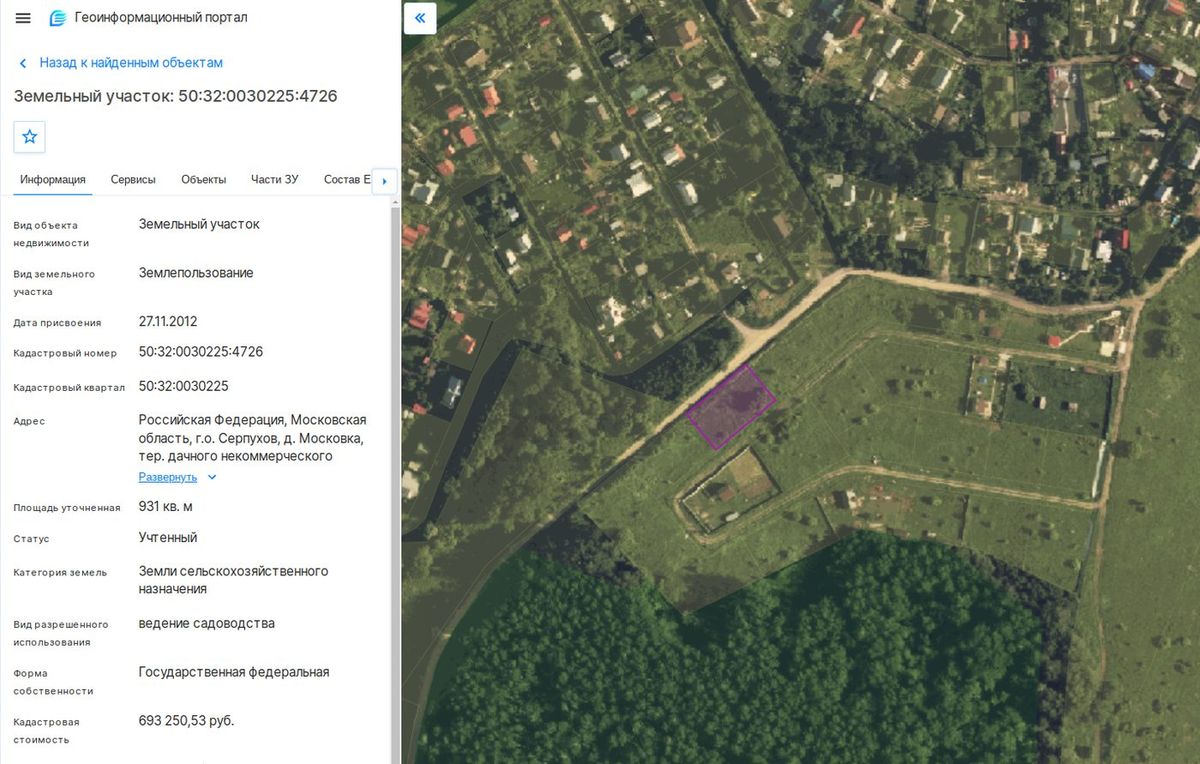Image resolution: width=1200 pixels, height=764 pixels.
Task: Click the Категория земель label
Action: click(60, 573)
